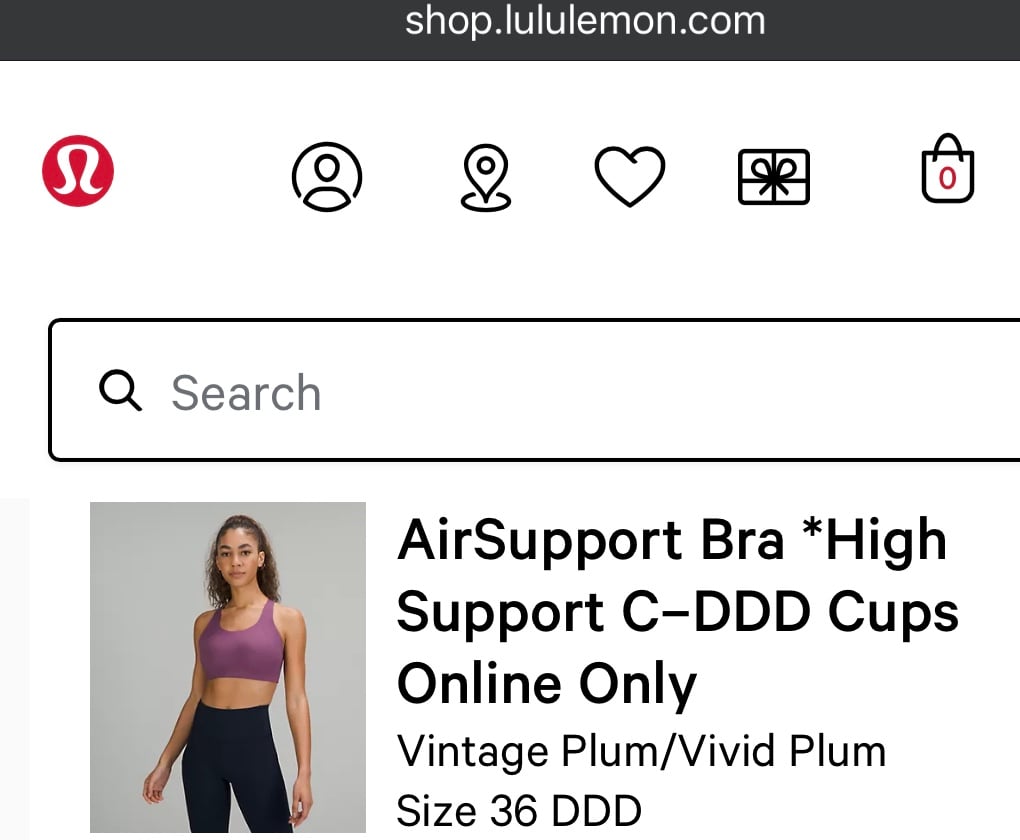Open the wish list heart icon
Image resolution: width=1020 pixels, height=840 pixels.
[630, 176]
